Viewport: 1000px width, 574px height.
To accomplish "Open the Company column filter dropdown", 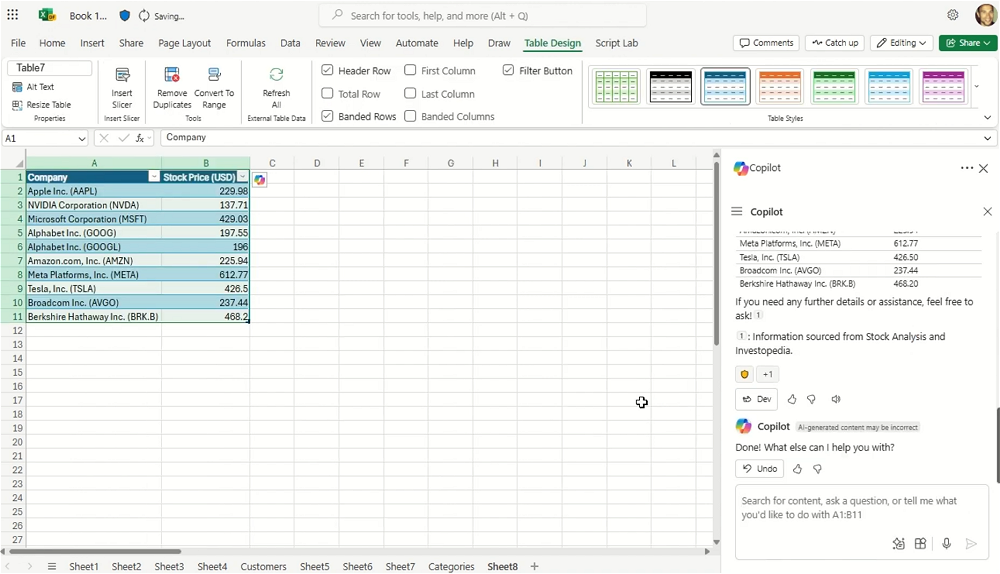I will tap(154, 177).
